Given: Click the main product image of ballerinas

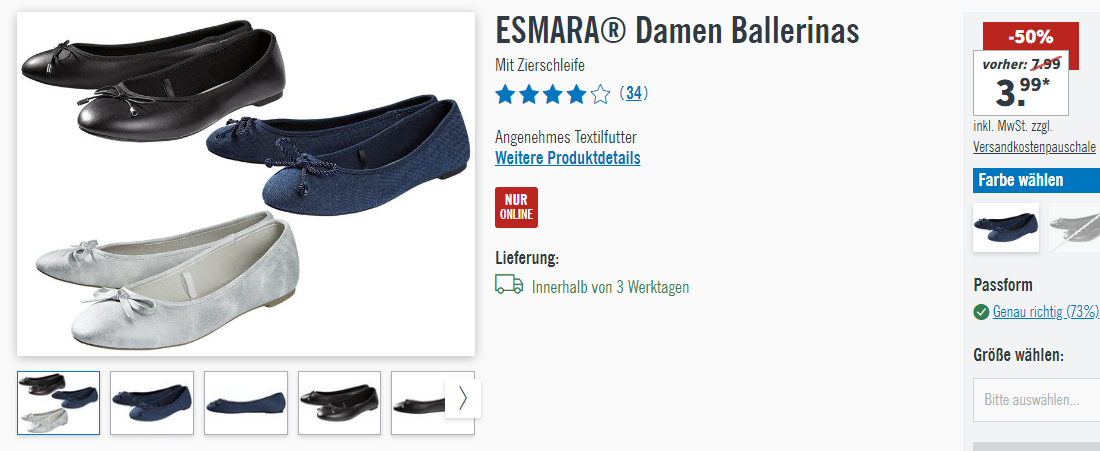Looking at the screenshot, I should (x=246, y=184).
